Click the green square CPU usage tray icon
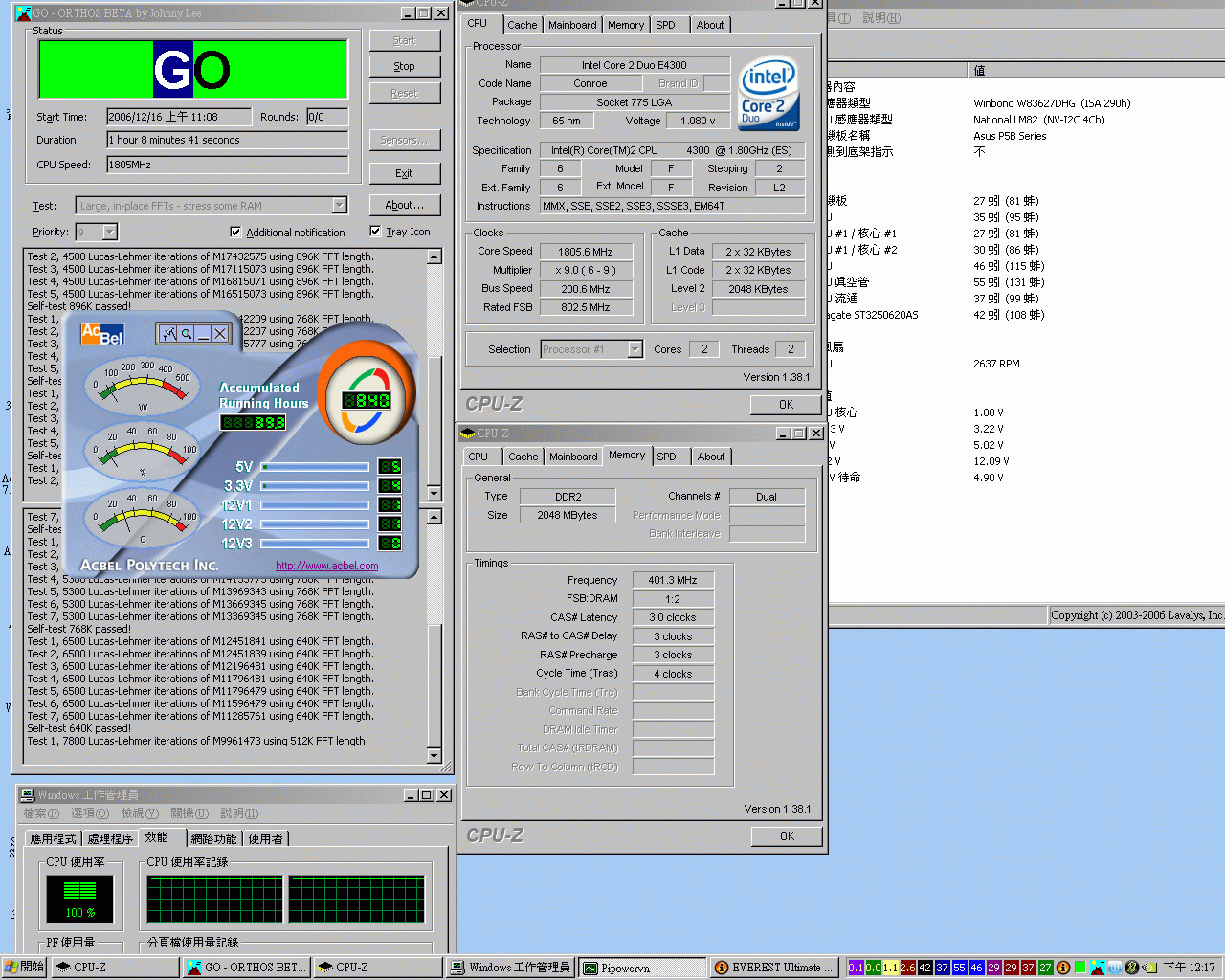The width and height of the screenshot is (1225, 980). coord(1080,968)
